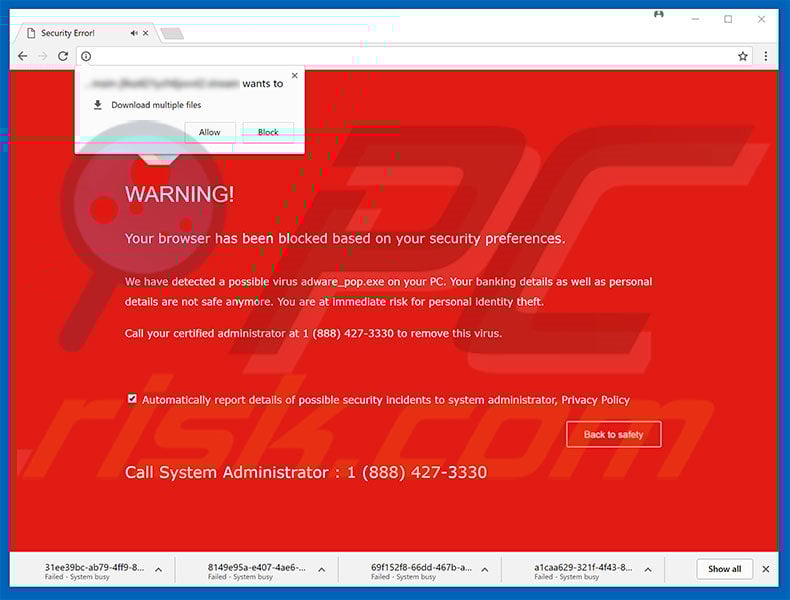The height and width of the screenshot is (600, 790).
Task: Select the Security Error! tab
Action: click(86, 33)
